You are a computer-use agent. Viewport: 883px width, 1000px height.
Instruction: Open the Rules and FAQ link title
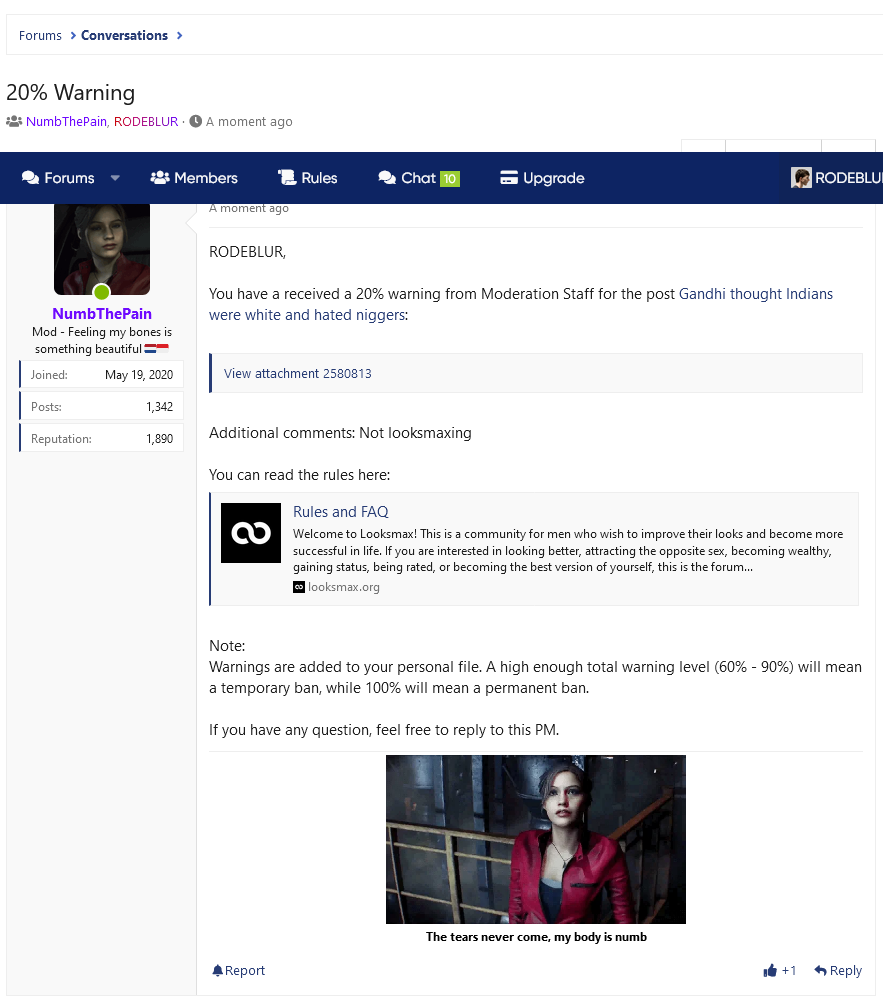(x=340, y=512)
